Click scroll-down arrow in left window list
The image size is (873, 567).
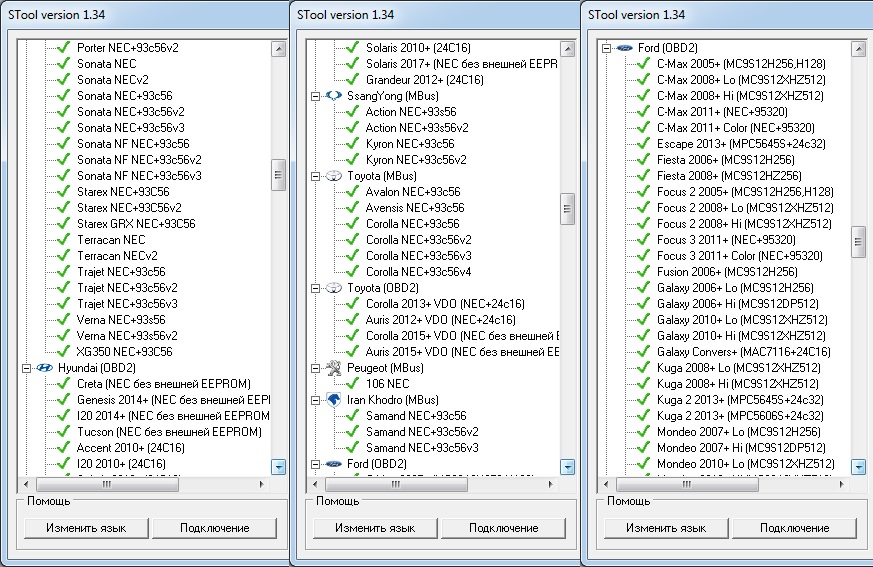click(x=278, y=467)
